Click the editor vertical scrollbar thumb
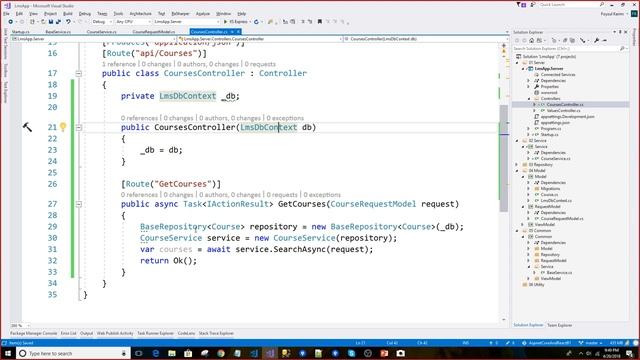 click(504, 158)
